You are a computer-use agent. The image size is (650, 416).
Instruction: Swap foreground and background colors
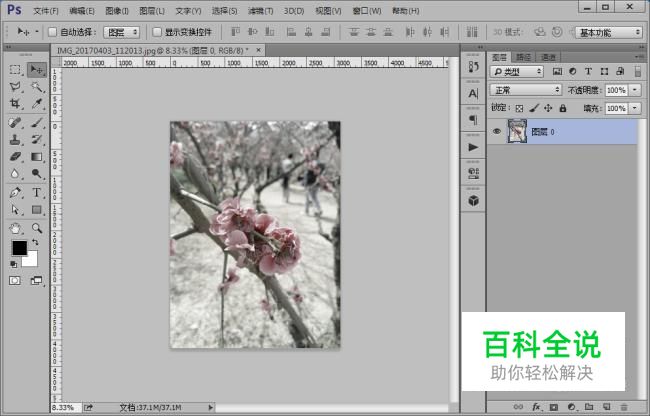click(35, 242)
